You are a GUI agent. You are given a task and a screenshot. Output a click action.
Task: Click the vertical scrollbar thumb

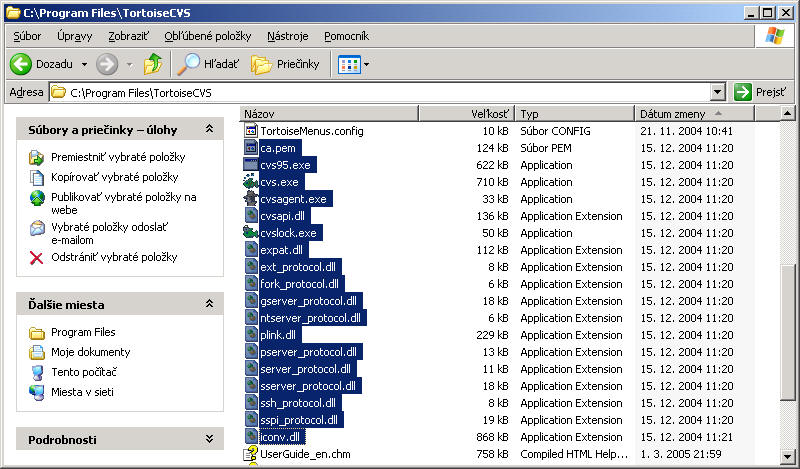(x=787, y=332)
